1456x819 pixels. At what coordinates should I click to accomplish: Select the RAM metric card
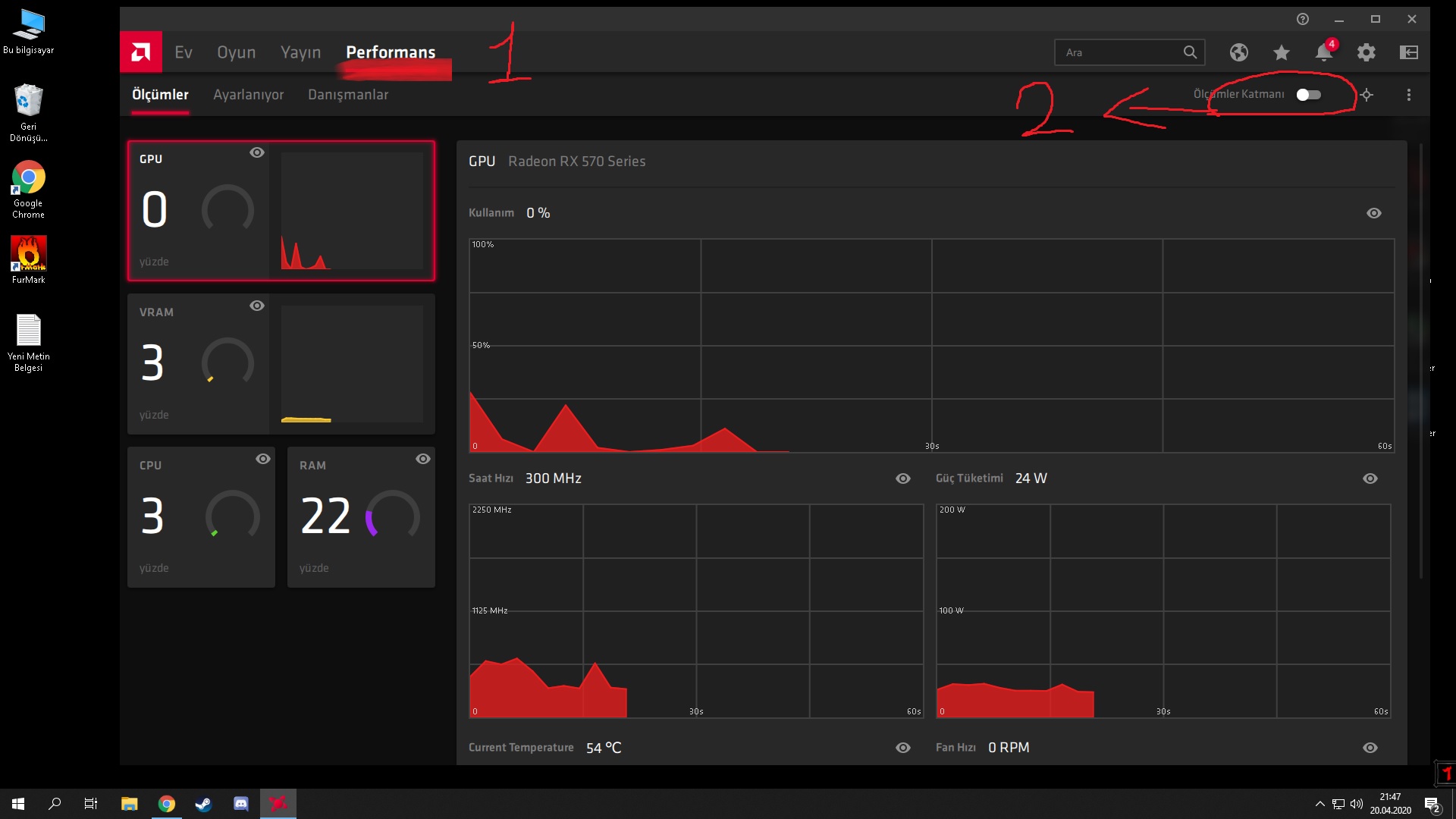click(x=361, y=517)
